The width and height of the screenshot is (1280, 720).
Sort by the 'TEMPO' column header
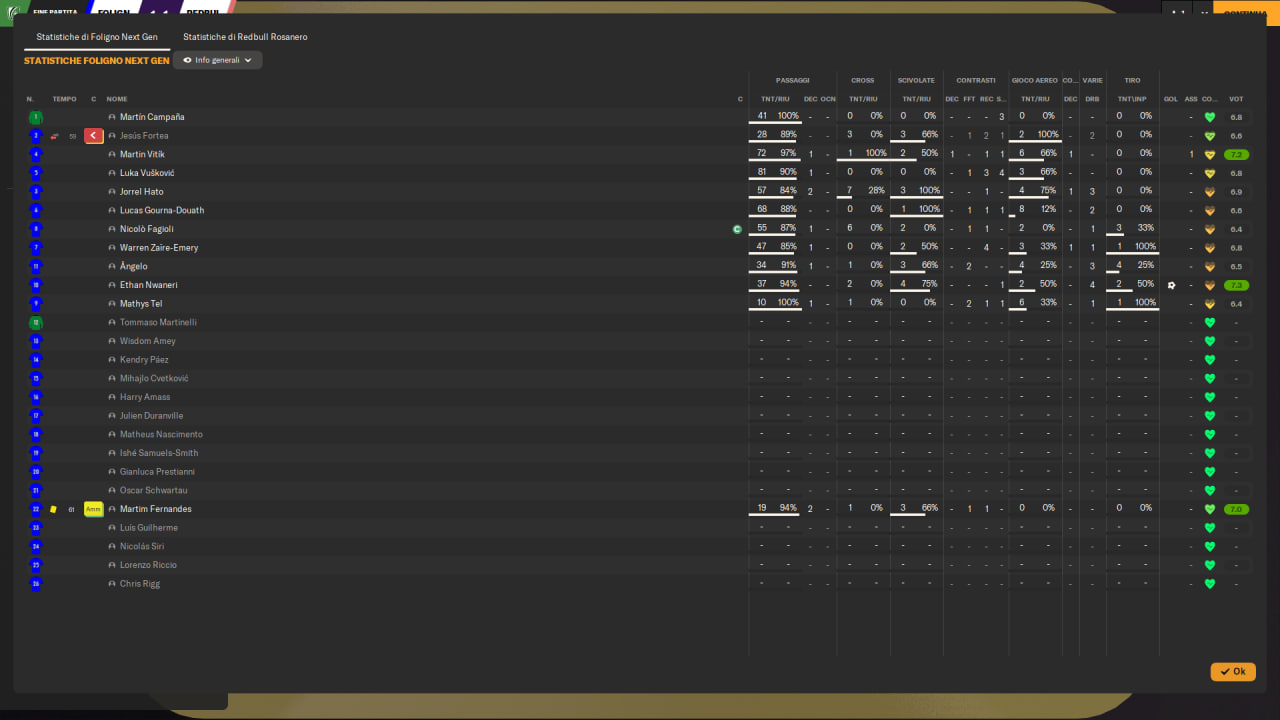click(x=64, y=99)
